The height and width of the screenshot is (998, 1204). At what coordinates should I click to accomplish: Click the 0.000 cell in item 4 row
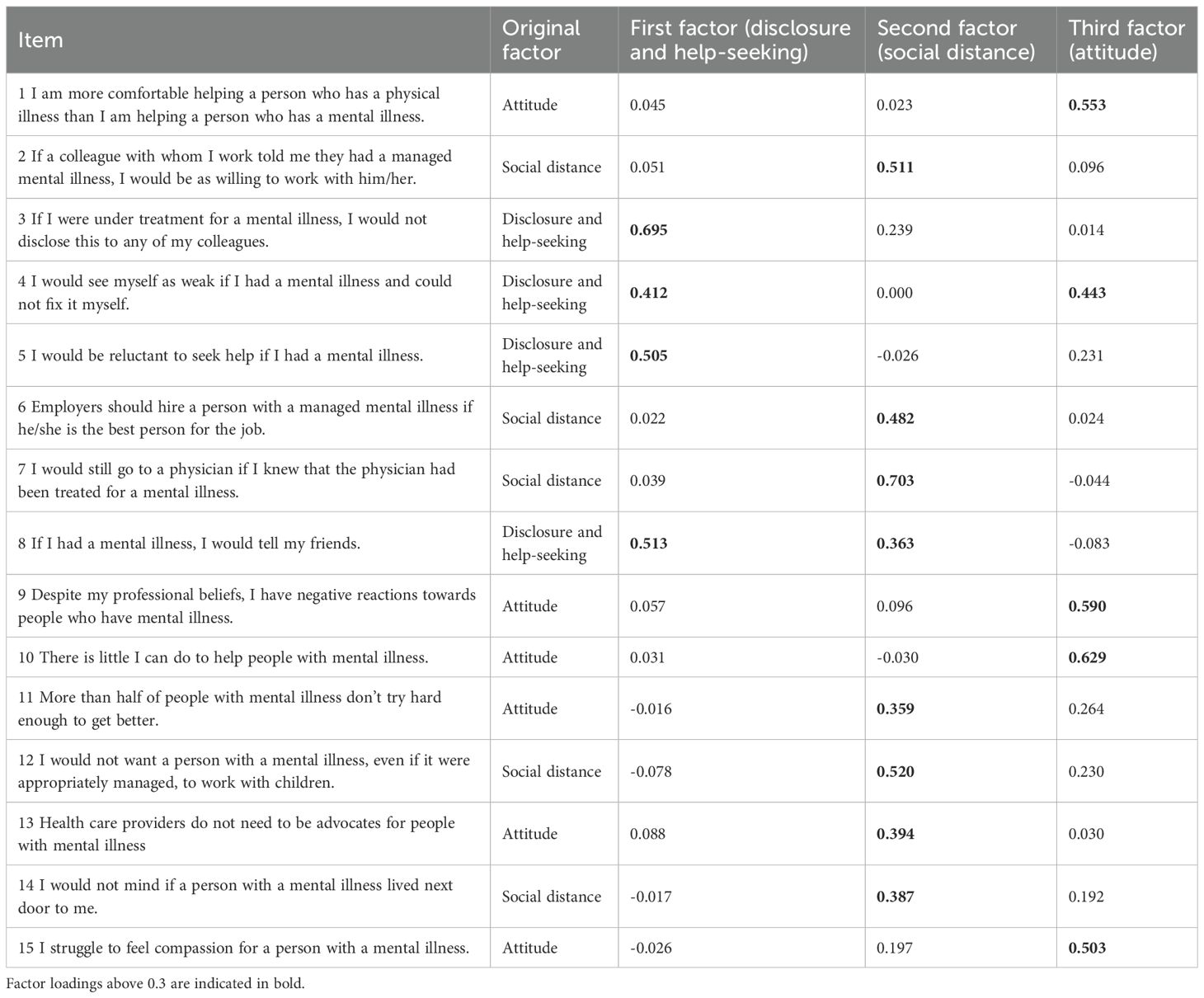[895, 293]
